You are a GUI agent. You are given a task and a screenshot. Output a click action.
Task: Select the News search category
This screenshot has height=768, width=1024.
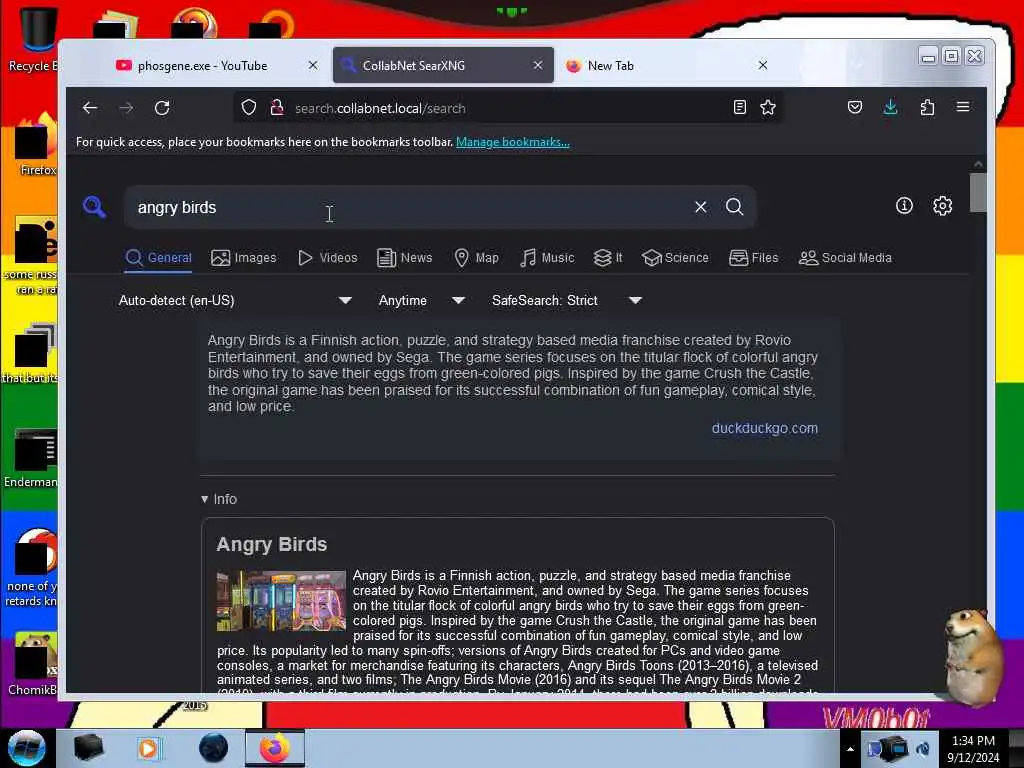[x=404, y=258]
